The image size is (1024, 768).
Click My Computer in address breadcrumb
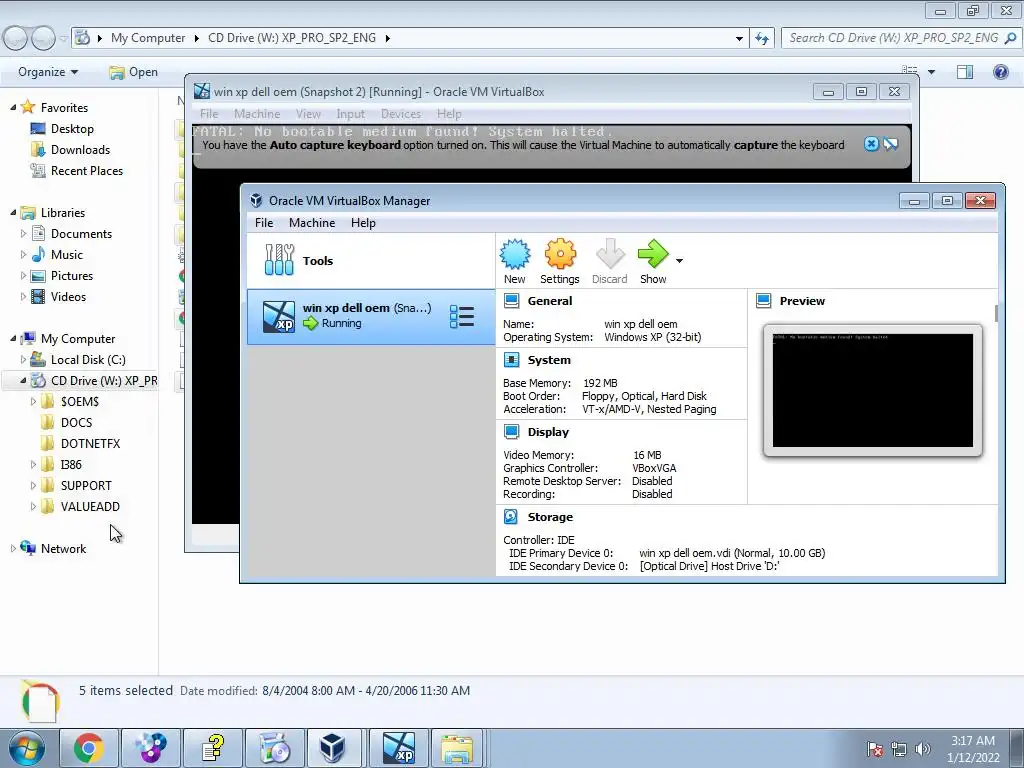[148, 38]
